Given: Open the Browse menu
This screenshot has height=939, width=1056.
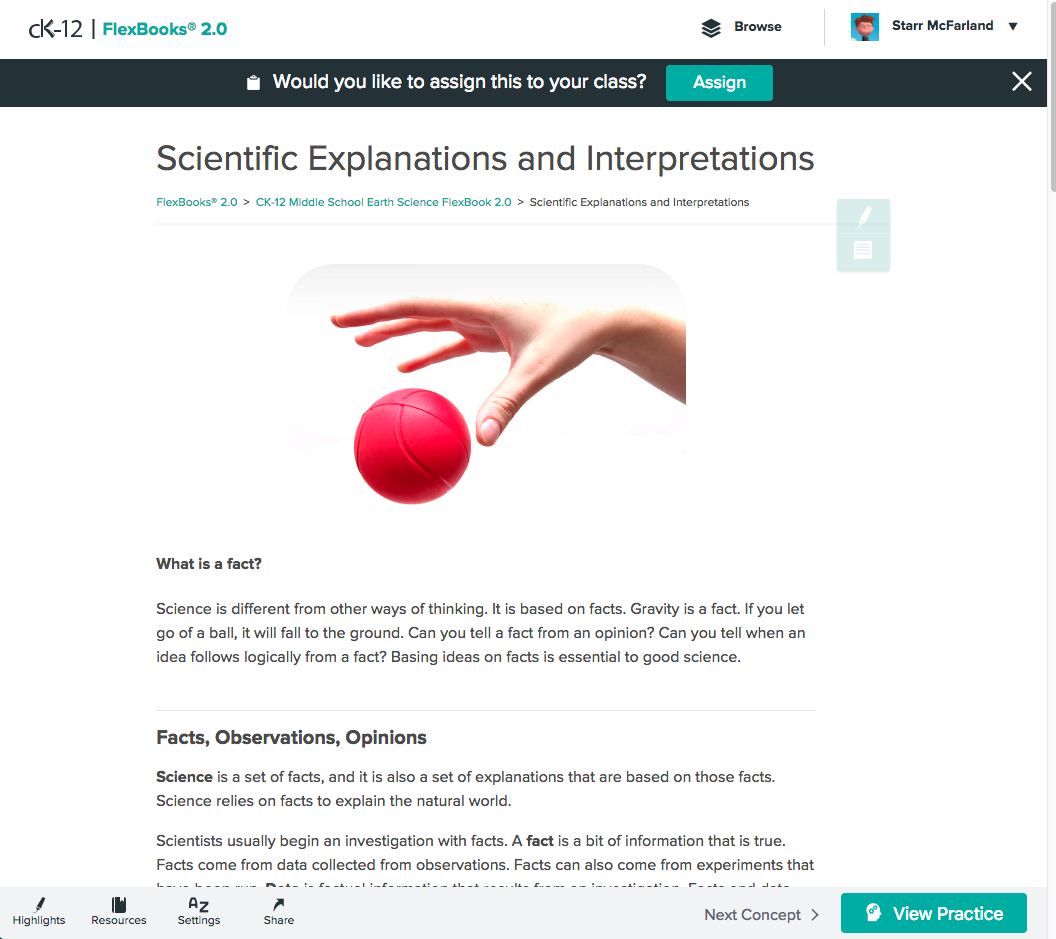Looking at the screenshot, I should (757, 27).
